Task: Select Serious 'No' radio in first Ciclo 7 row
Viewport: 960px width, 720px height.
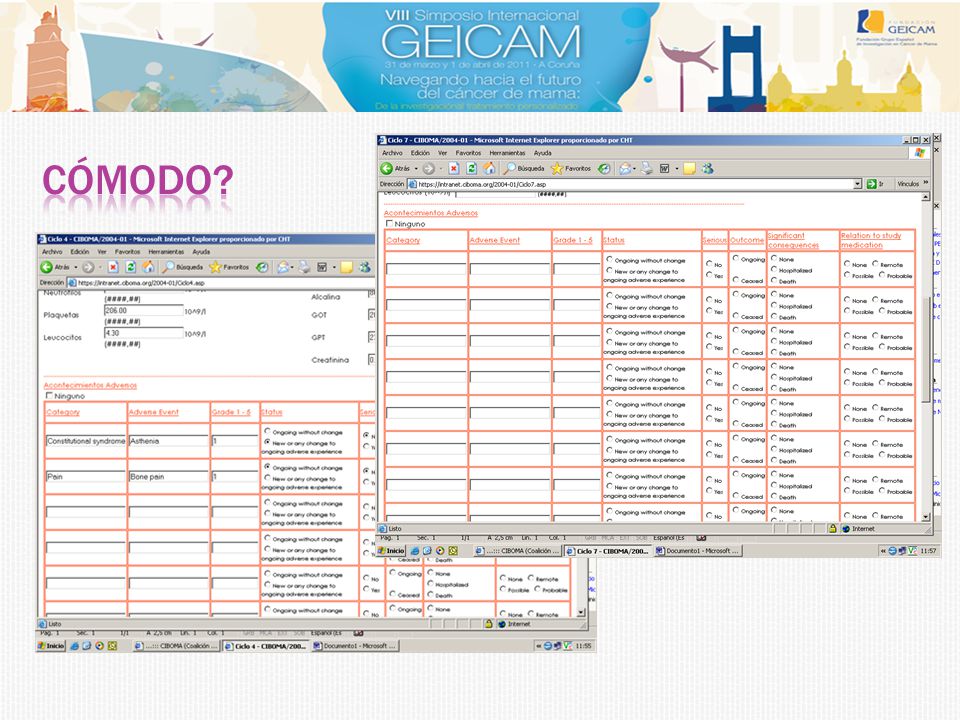Action: pyautogui.click(x=709, y=264)
